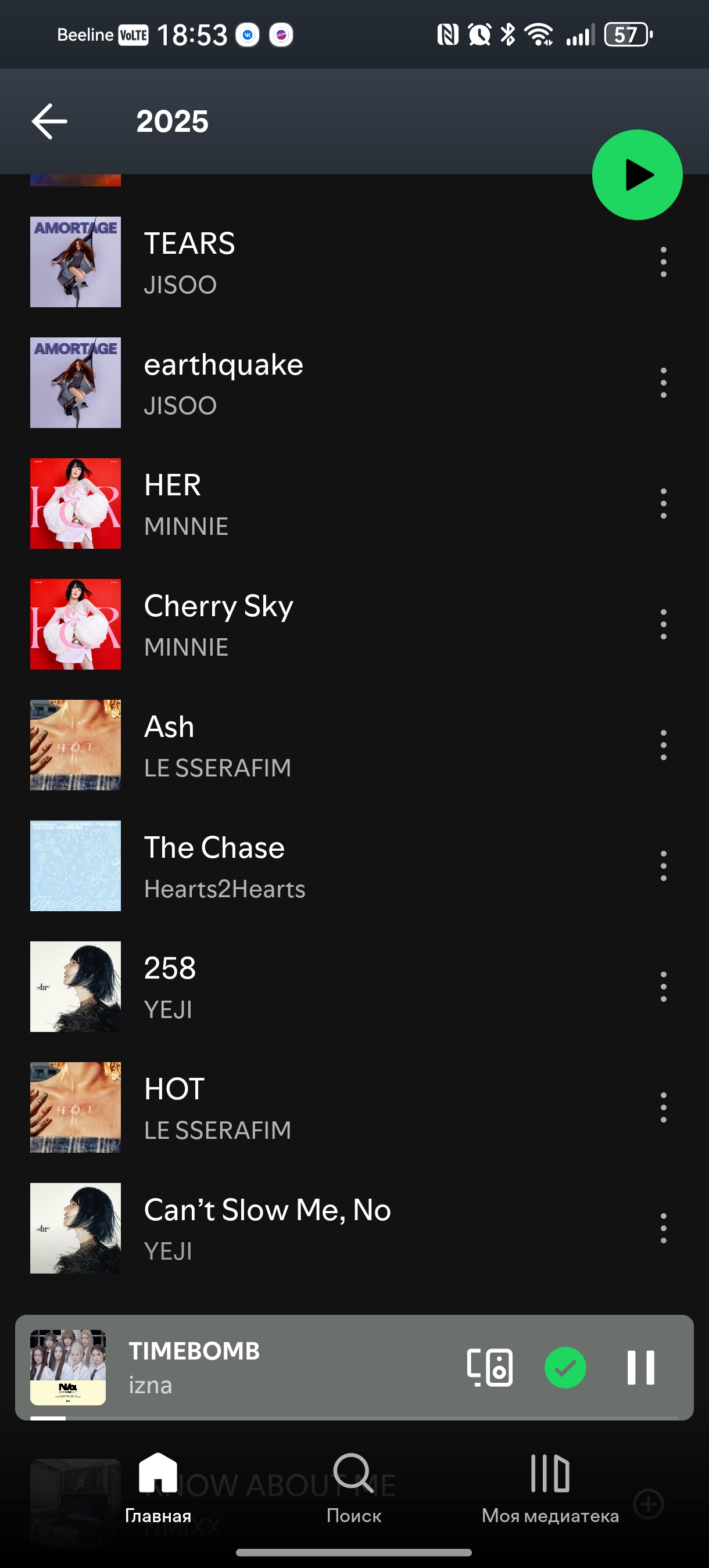Open the options menu for earthquake by JISOO
This screenshot has height=1568, width=709.
coord(663,383)
